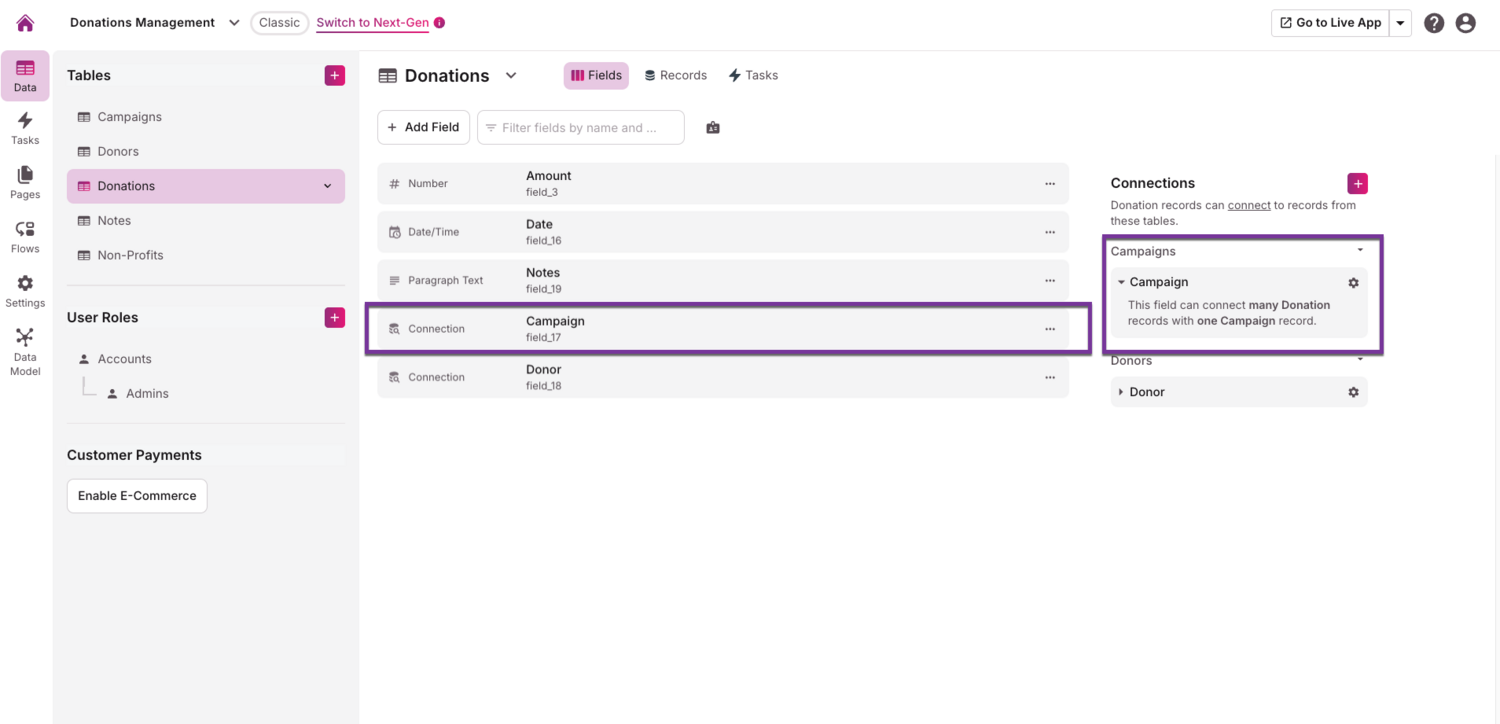Open the Go to Live App dropdown arrow
The height and width of the screenshot is (724, 1500).
tap(1401, 23)
